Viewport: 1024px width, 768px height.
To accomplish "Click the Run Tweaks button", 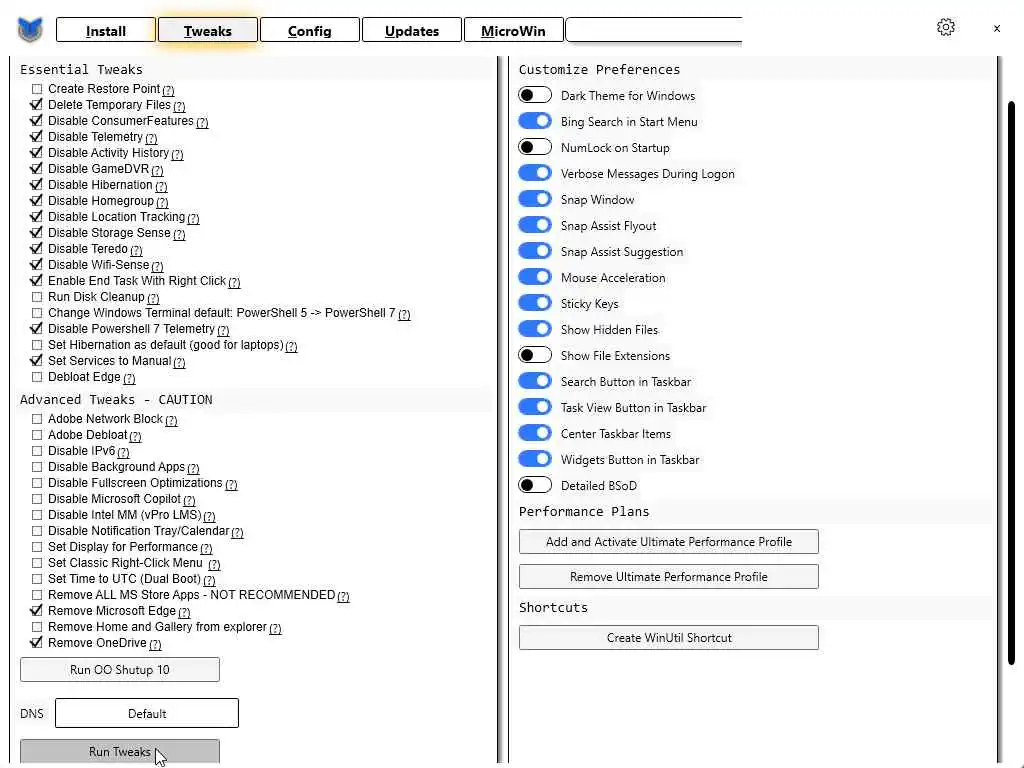I will [x=120, y=752].
